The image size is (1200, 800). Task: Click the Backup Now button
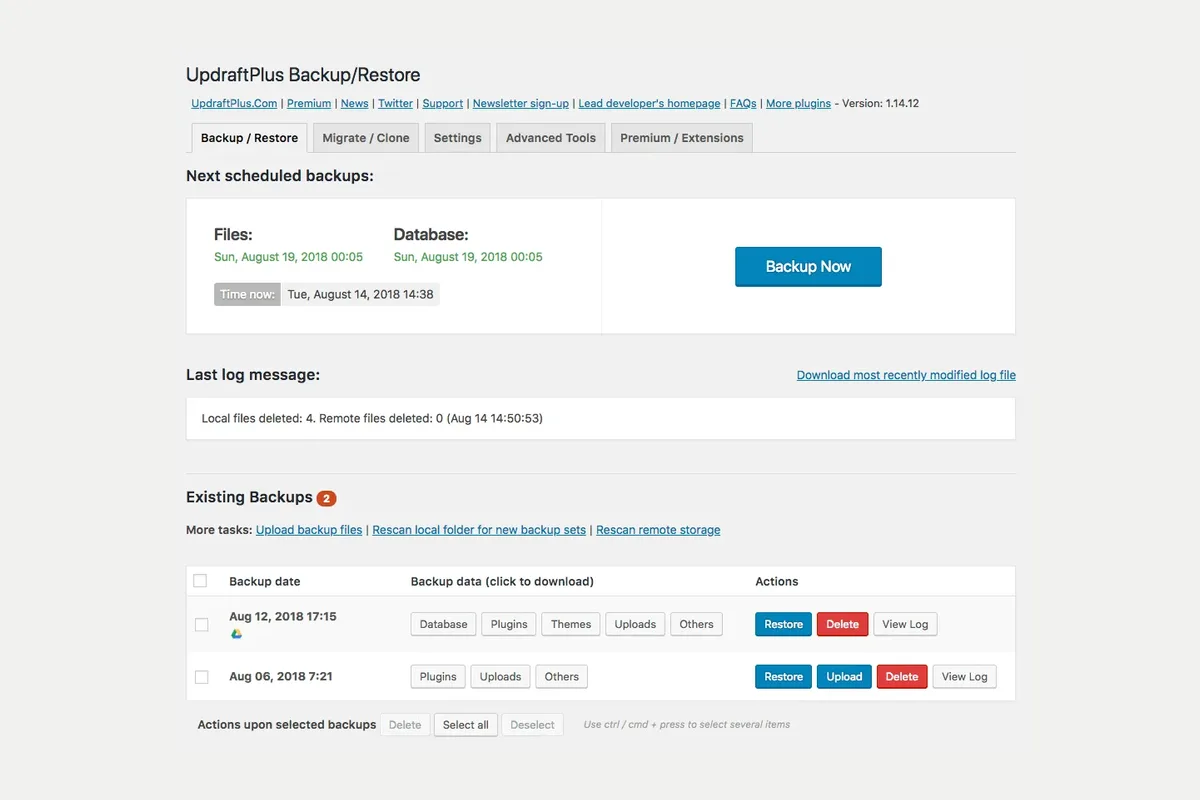click(x=808, y=267)
